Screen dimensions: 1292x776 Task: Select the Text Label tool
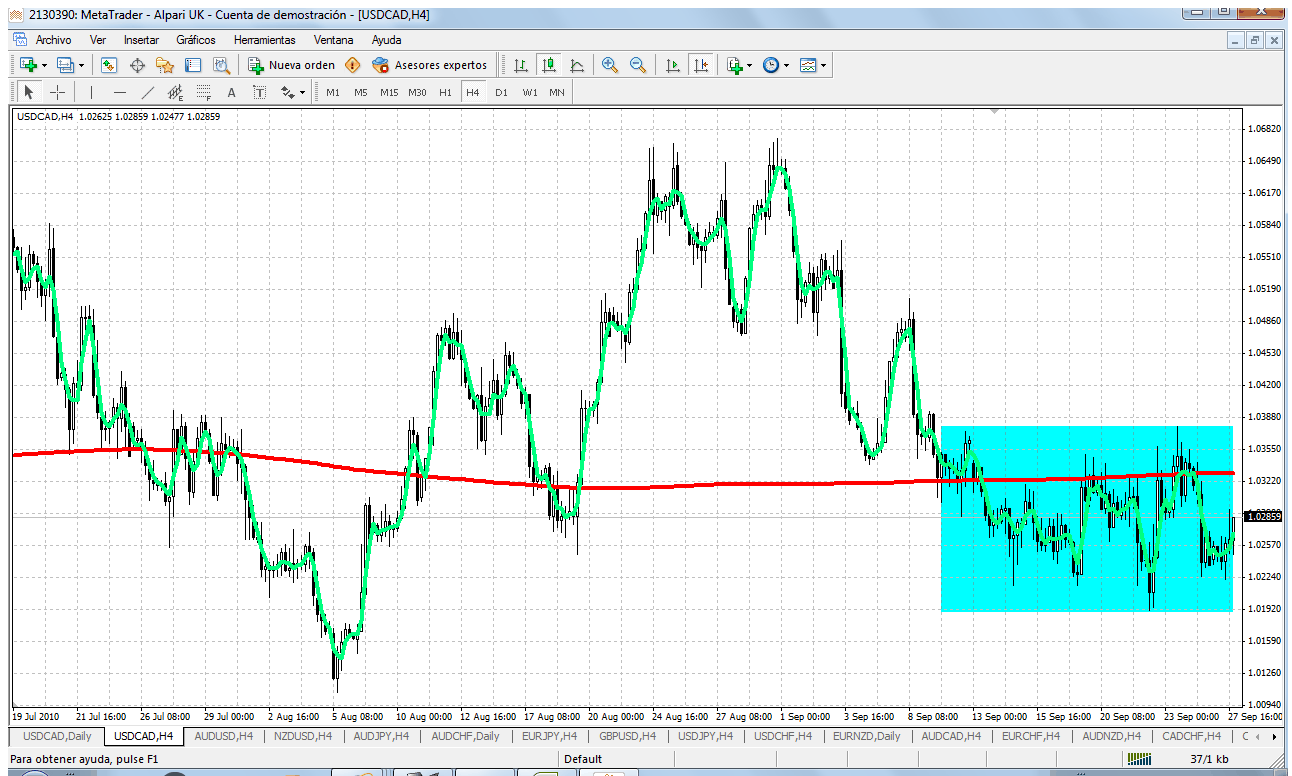tap(259, 92)
